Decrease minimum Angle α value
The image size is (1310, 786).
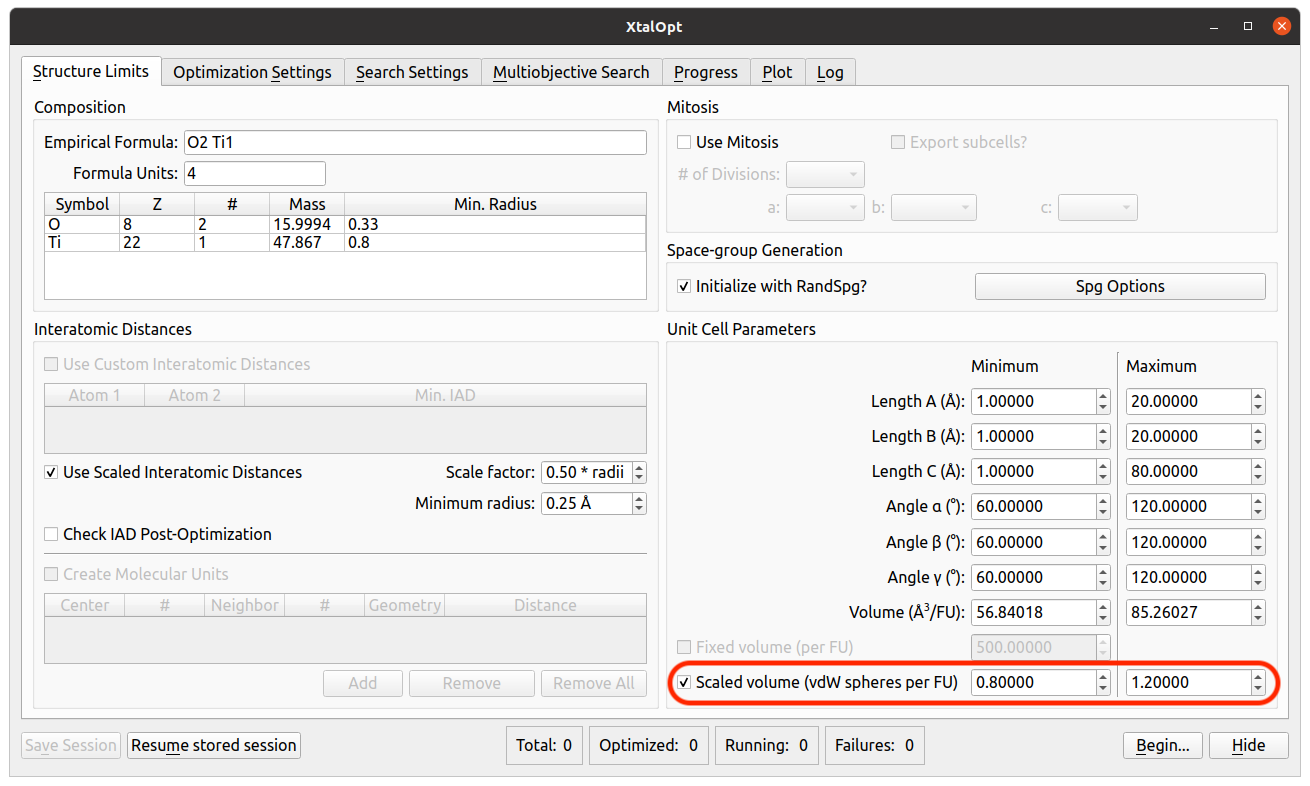click(x=1103, y=512)
